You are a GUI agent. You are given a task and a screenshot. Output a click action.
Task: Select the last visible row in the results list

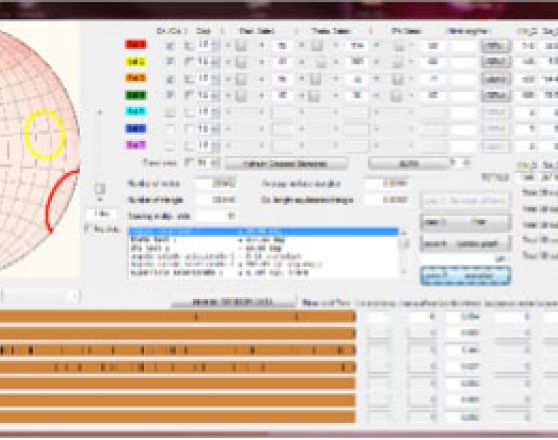(x=263, y=273)
